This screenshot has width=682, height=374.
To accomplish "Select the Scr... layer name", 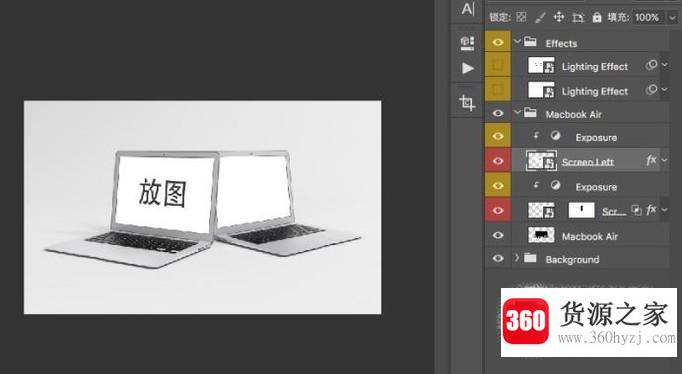I will (614, 212).
